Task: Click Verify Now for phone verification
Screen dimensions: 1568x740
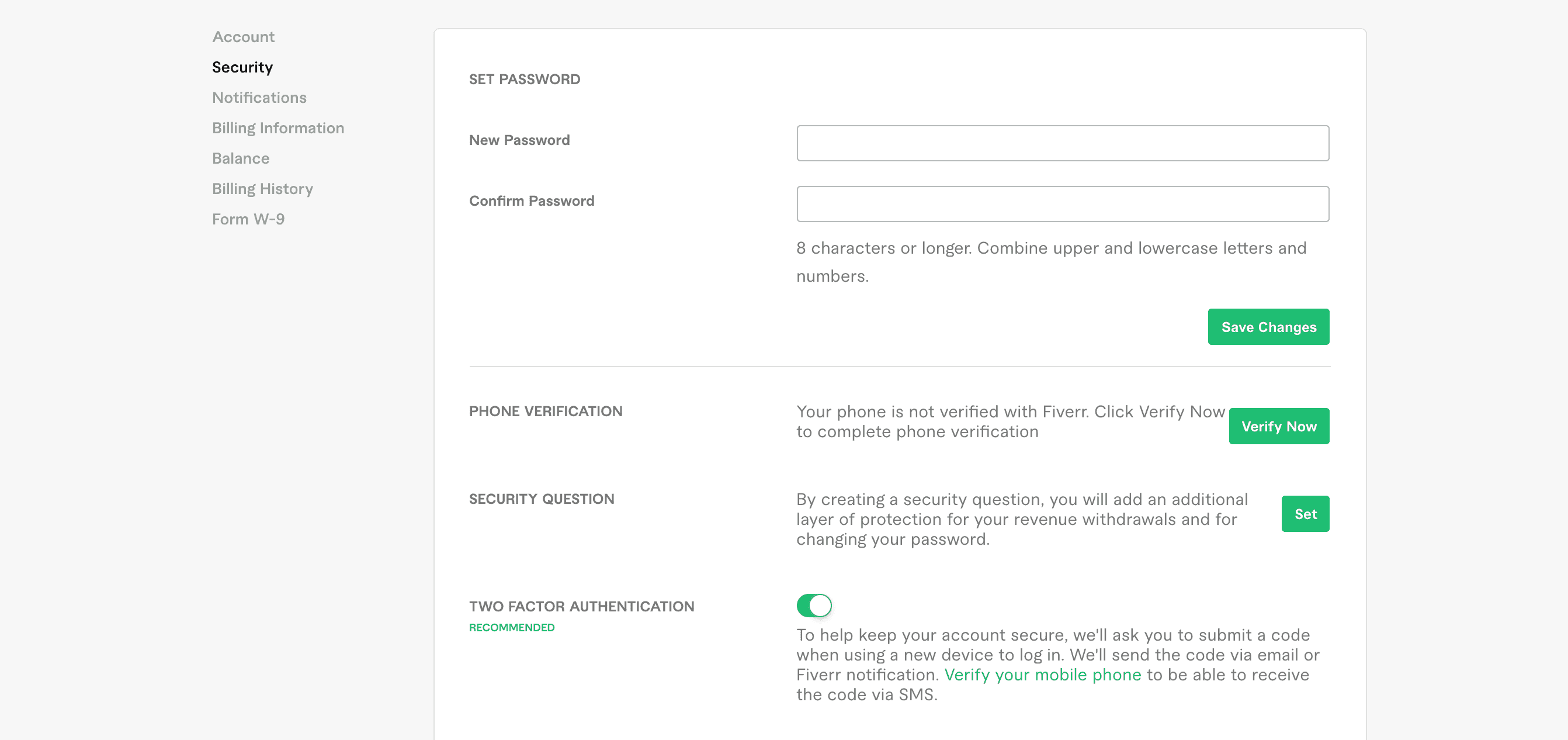Action: tap(1278, 426)
